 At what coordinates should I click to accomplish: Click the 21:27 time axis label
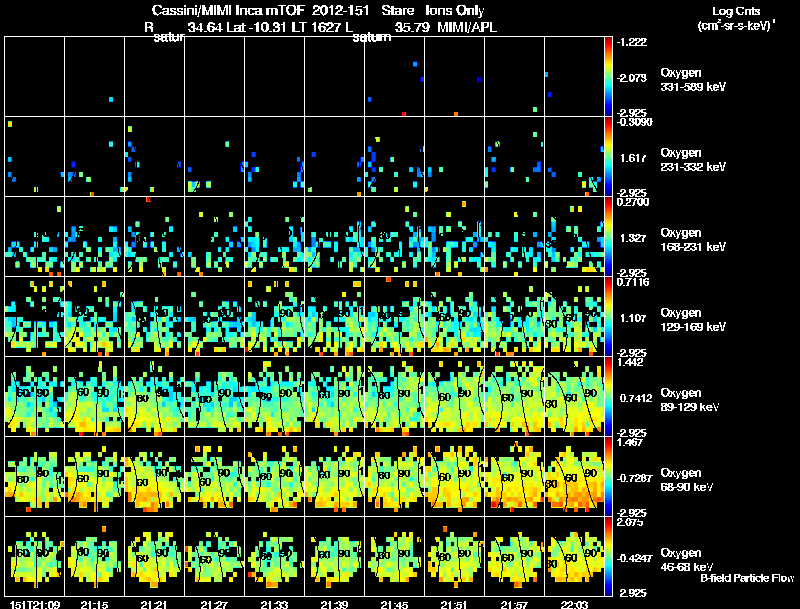click(x=214, y=604)
